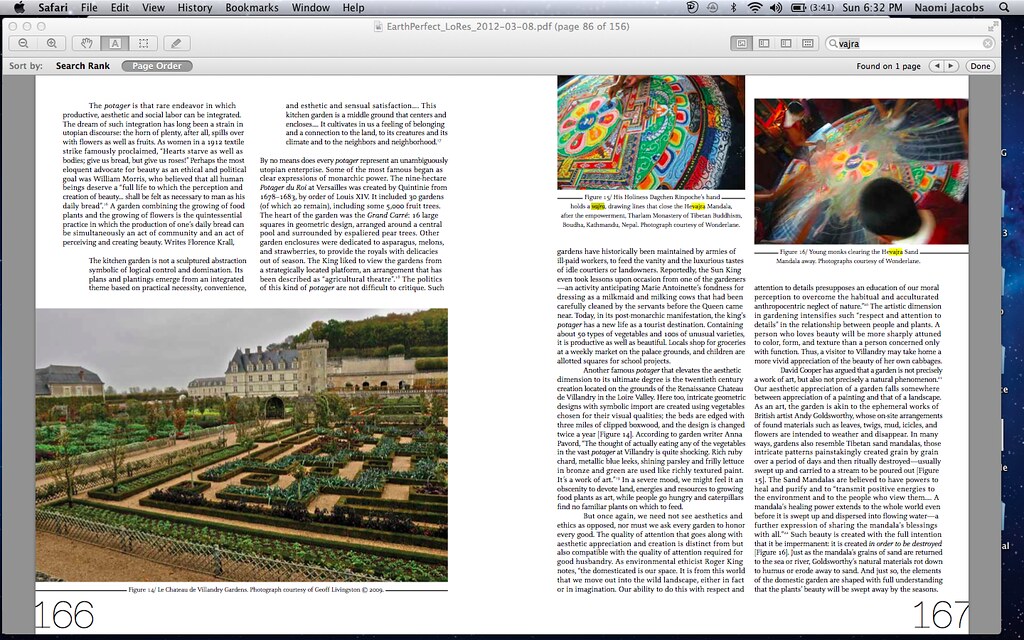
Task: Zoom in on the PDF page
Action: click(52, 44)
